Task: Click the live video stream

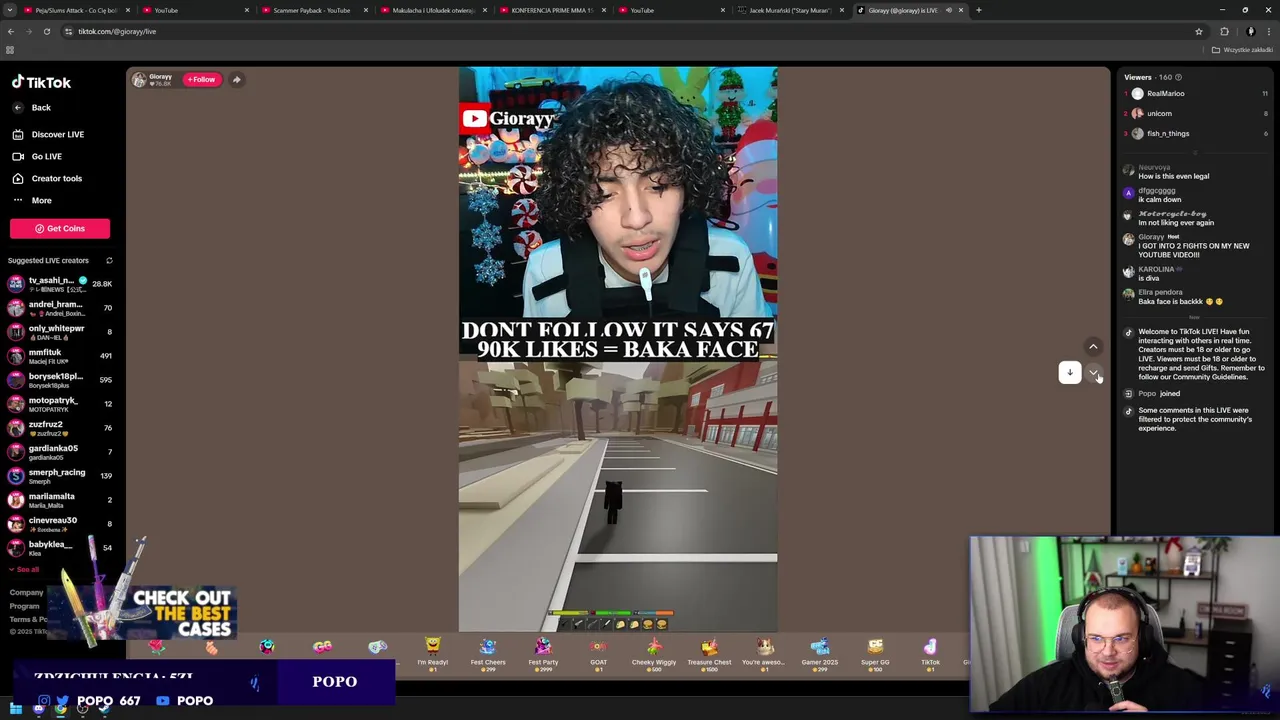Action: click(618, 350)
